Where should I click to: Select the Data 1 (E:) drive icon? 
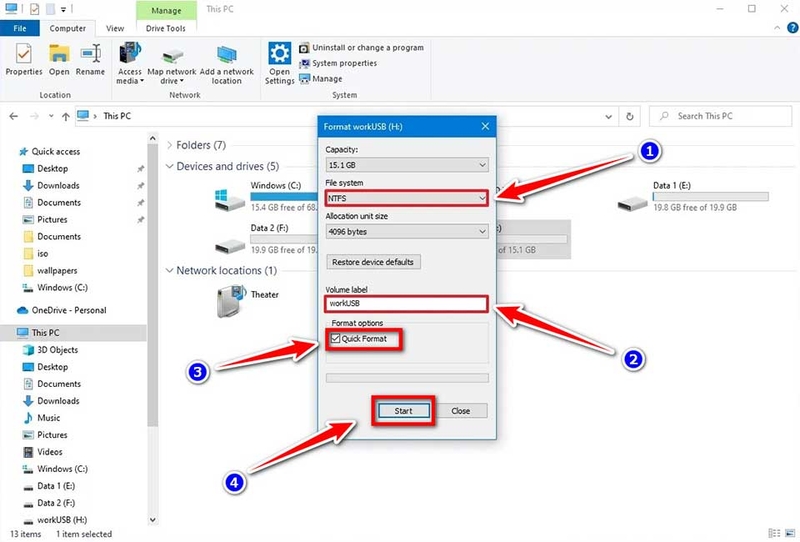tap(632, 203)
